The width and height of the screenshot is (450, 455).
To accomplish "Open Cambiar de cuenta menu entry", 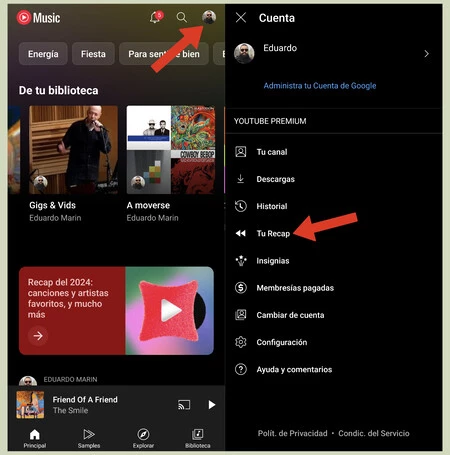I will point(334,315).
